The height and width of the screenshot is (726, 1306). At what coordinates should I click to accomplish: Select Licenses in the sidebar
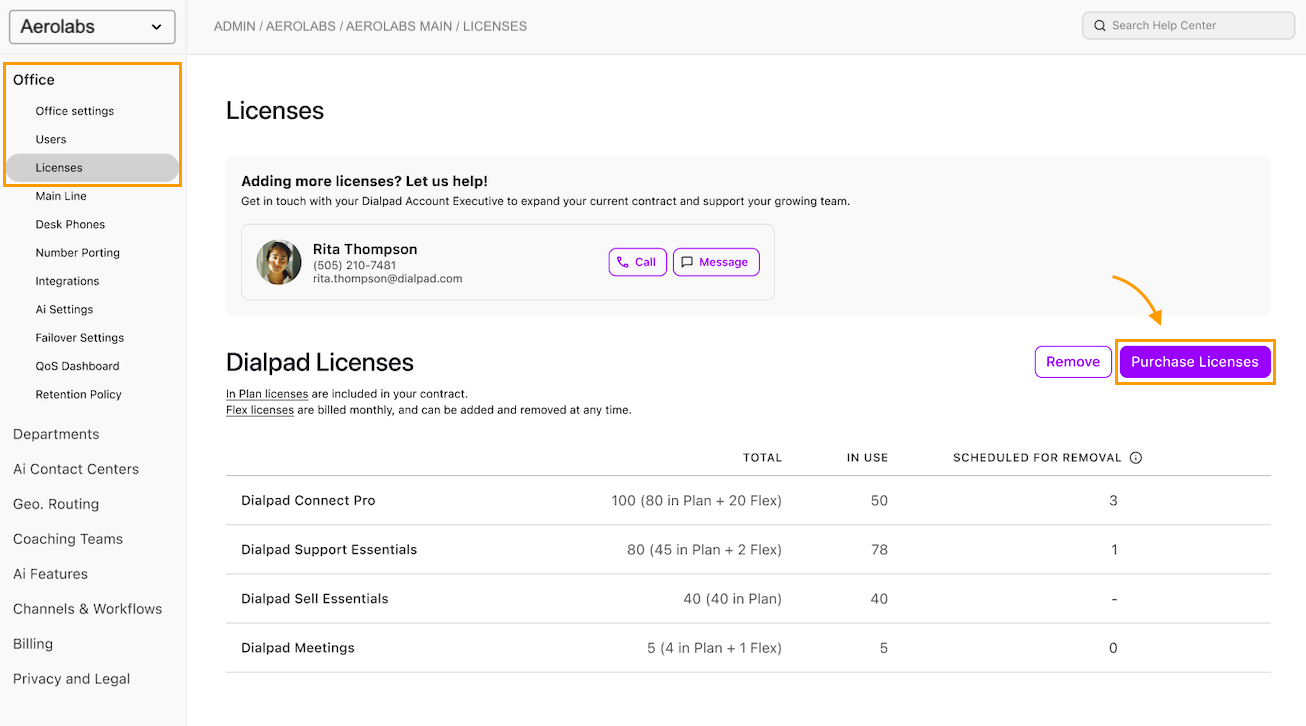[x=92, y=168]
